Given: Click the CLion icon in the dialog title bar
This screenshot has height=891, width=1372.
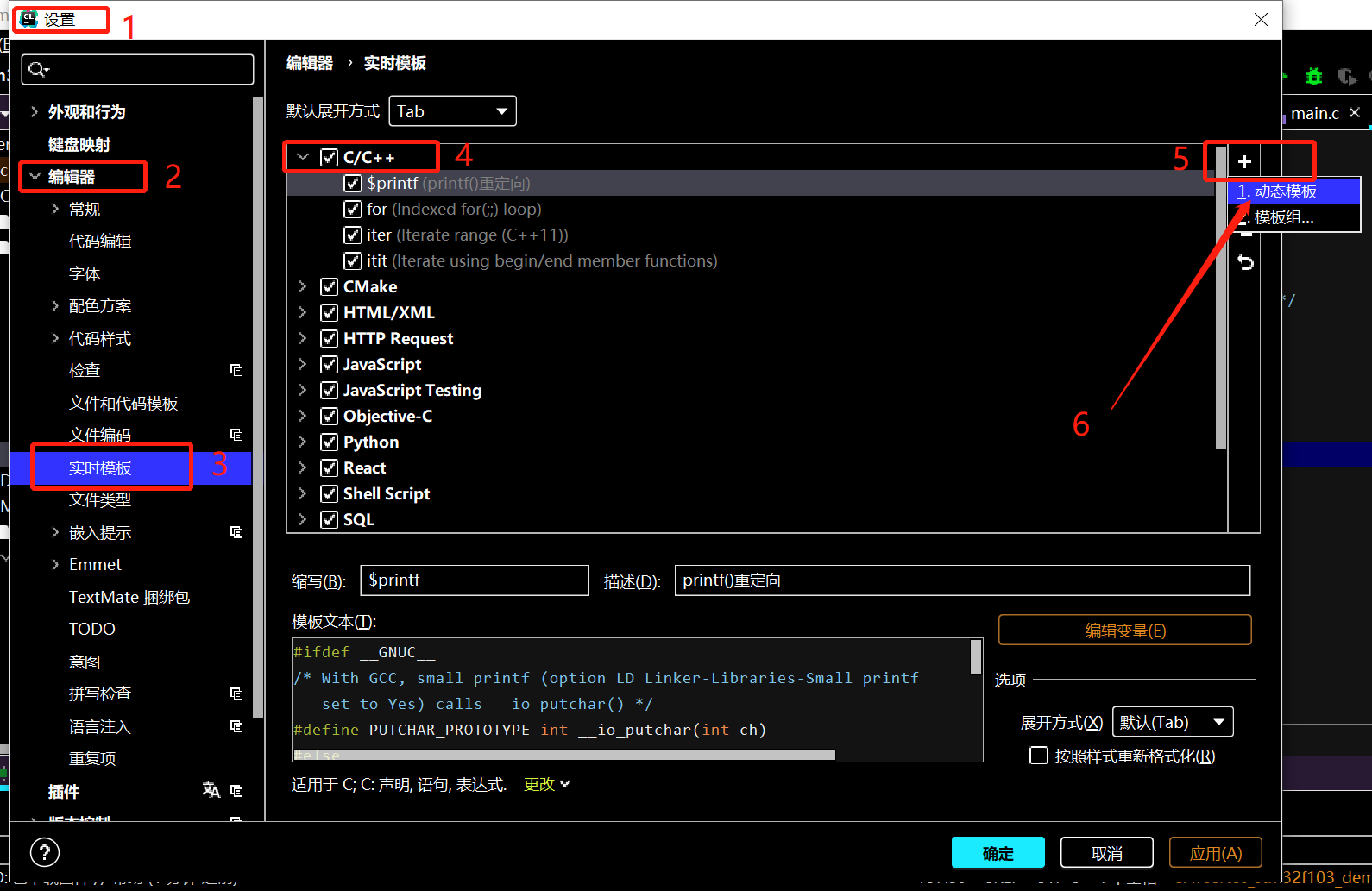Looking at the screenshot, I should click(28, 19).
